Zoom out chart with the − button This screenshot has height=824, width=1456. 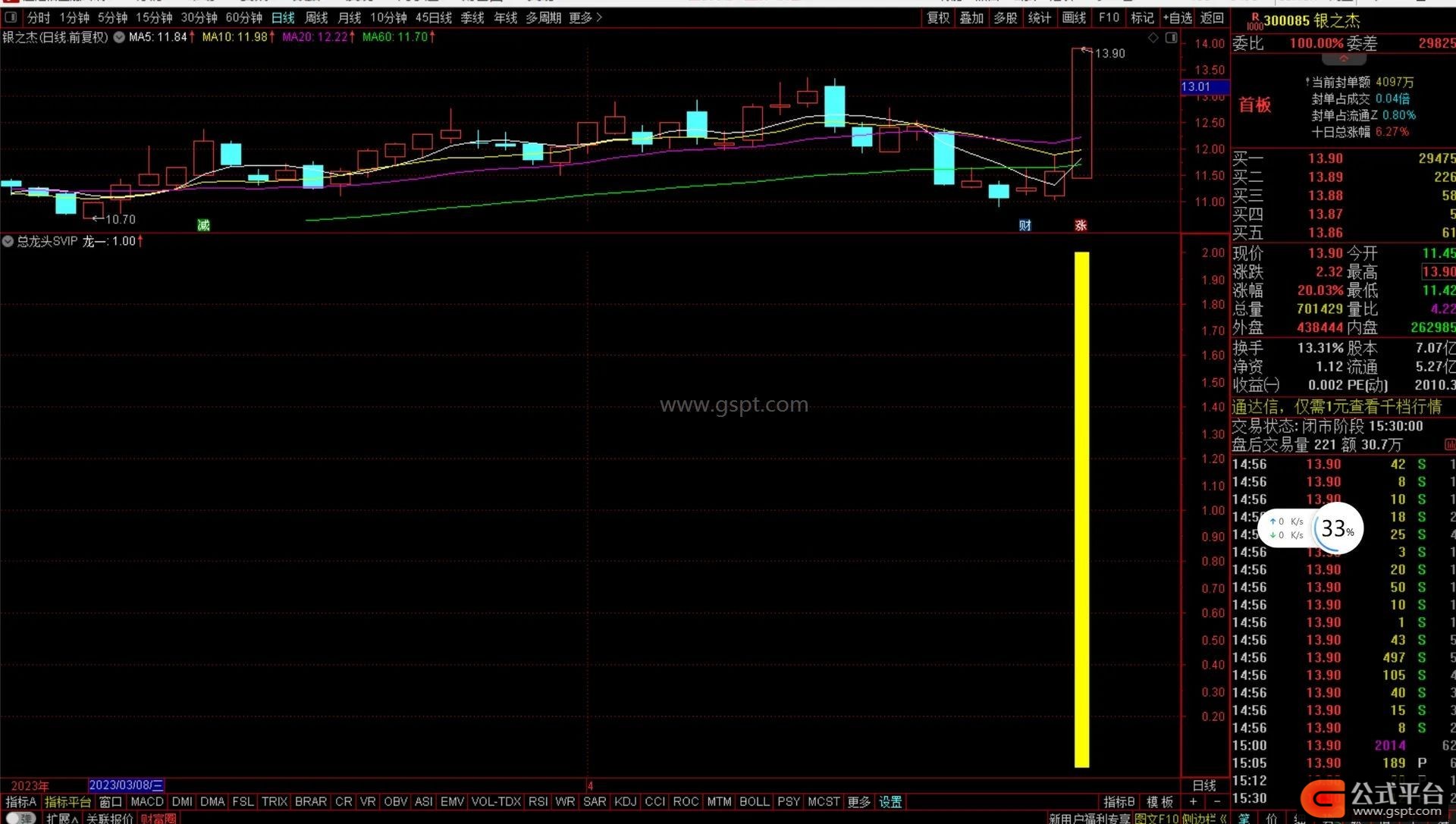[x=1217, y=801]
